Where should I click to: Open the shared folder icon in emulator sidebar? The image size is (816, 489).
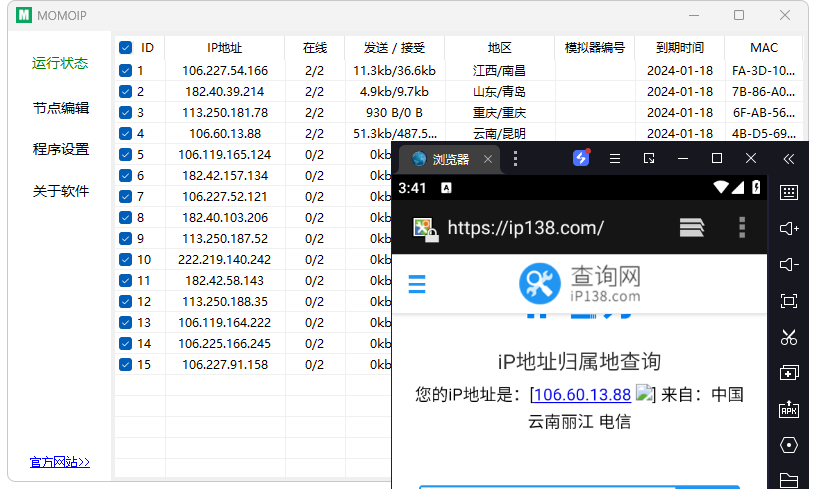coord(788,480)
